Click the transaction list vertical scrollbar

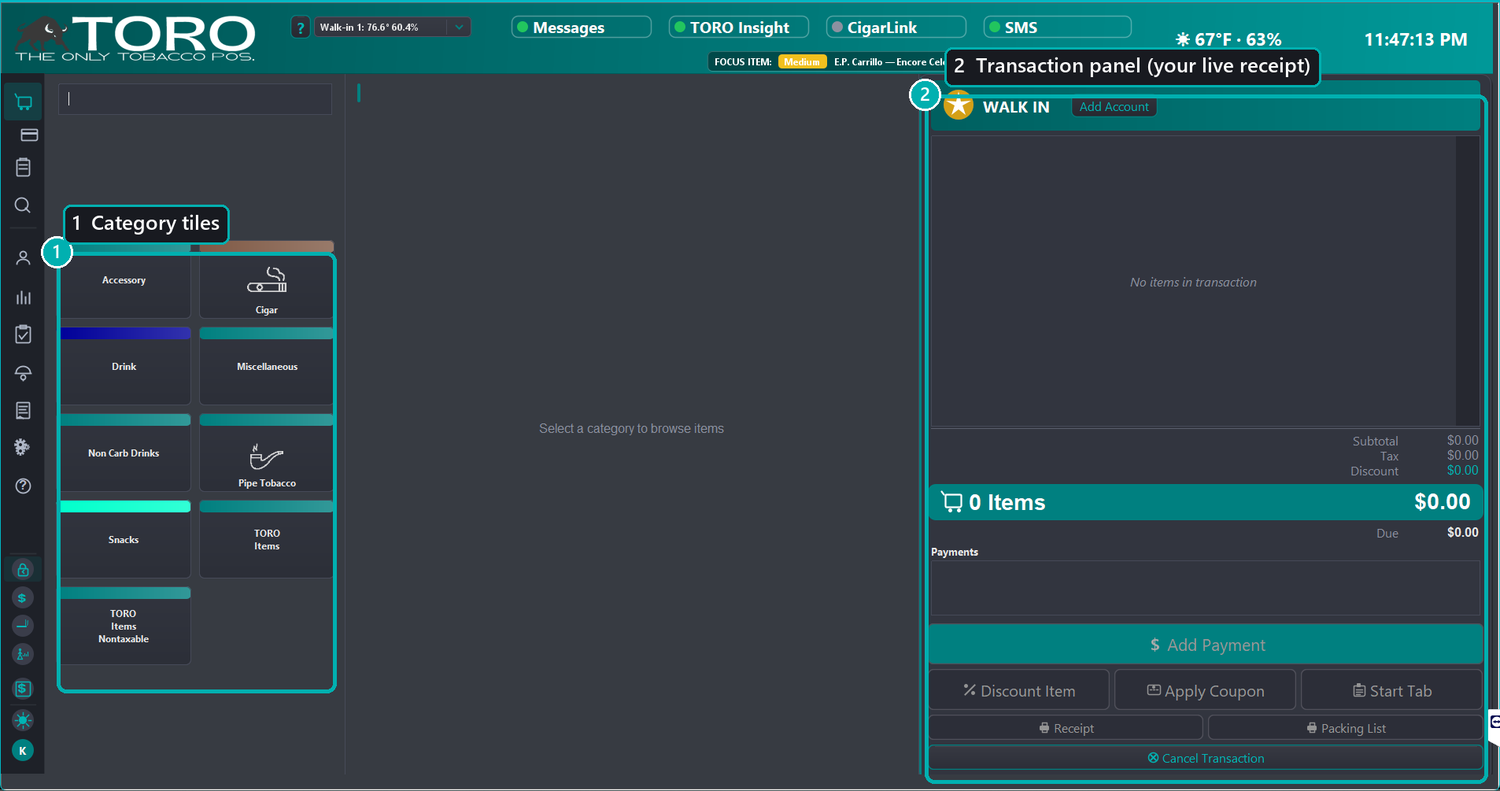(x=1467, y=282)
